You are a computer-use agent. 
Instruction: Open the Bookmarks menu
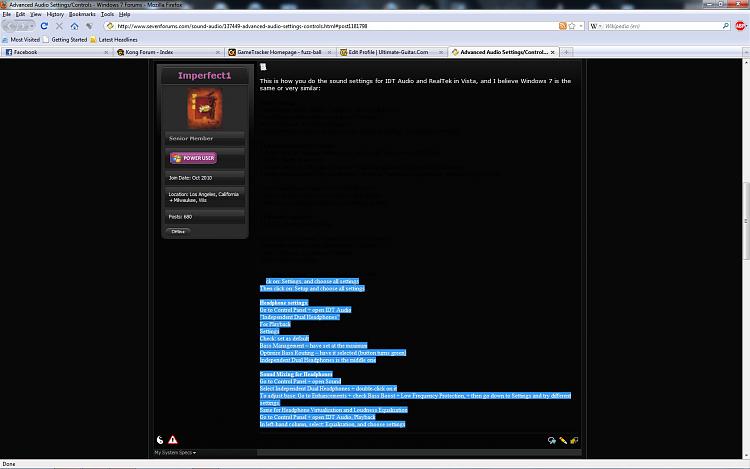82,14
